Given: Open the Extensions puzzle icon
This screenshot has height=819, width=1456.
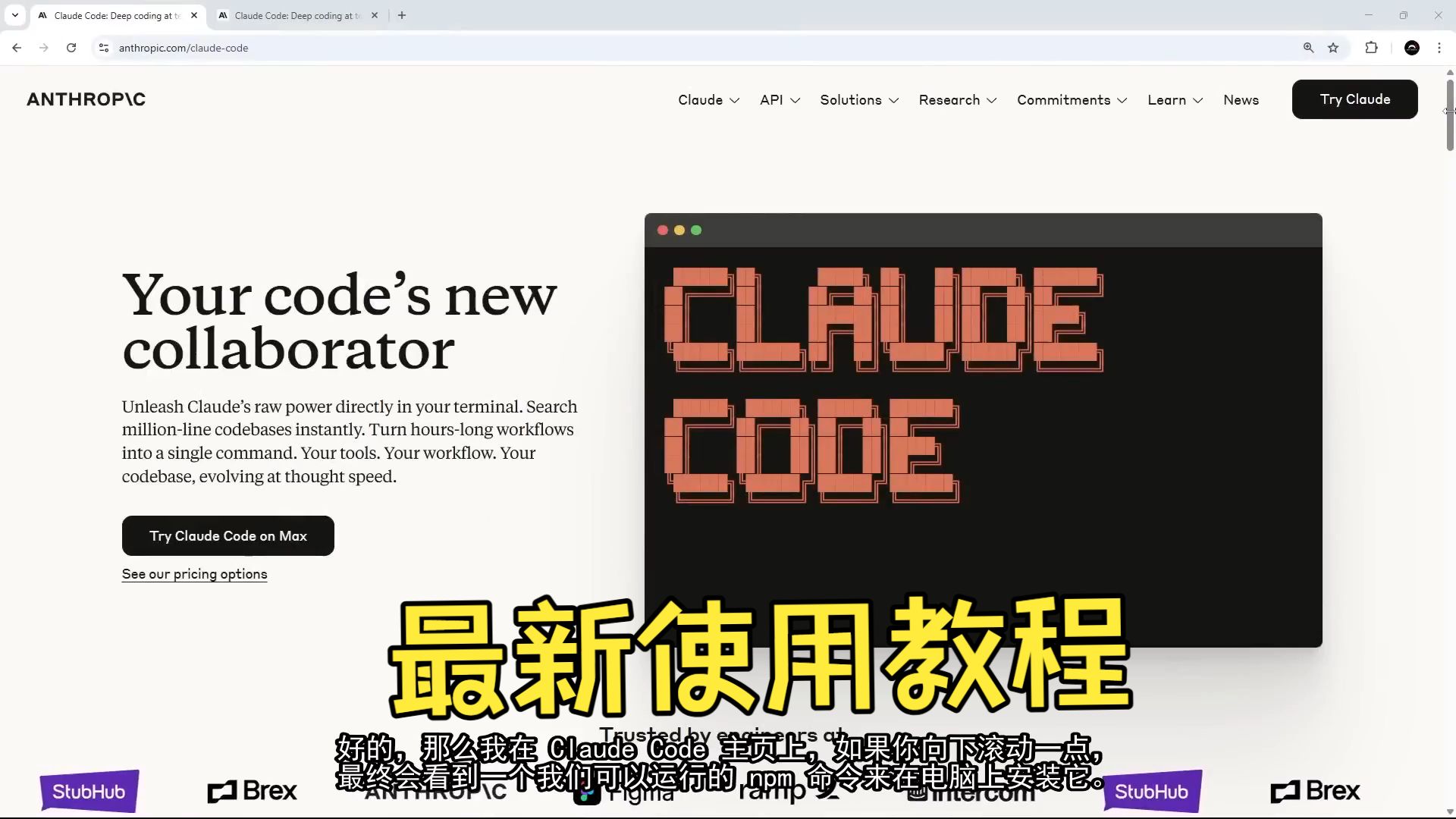Looking at the screenshot, I should click(x=1371, y=48).
